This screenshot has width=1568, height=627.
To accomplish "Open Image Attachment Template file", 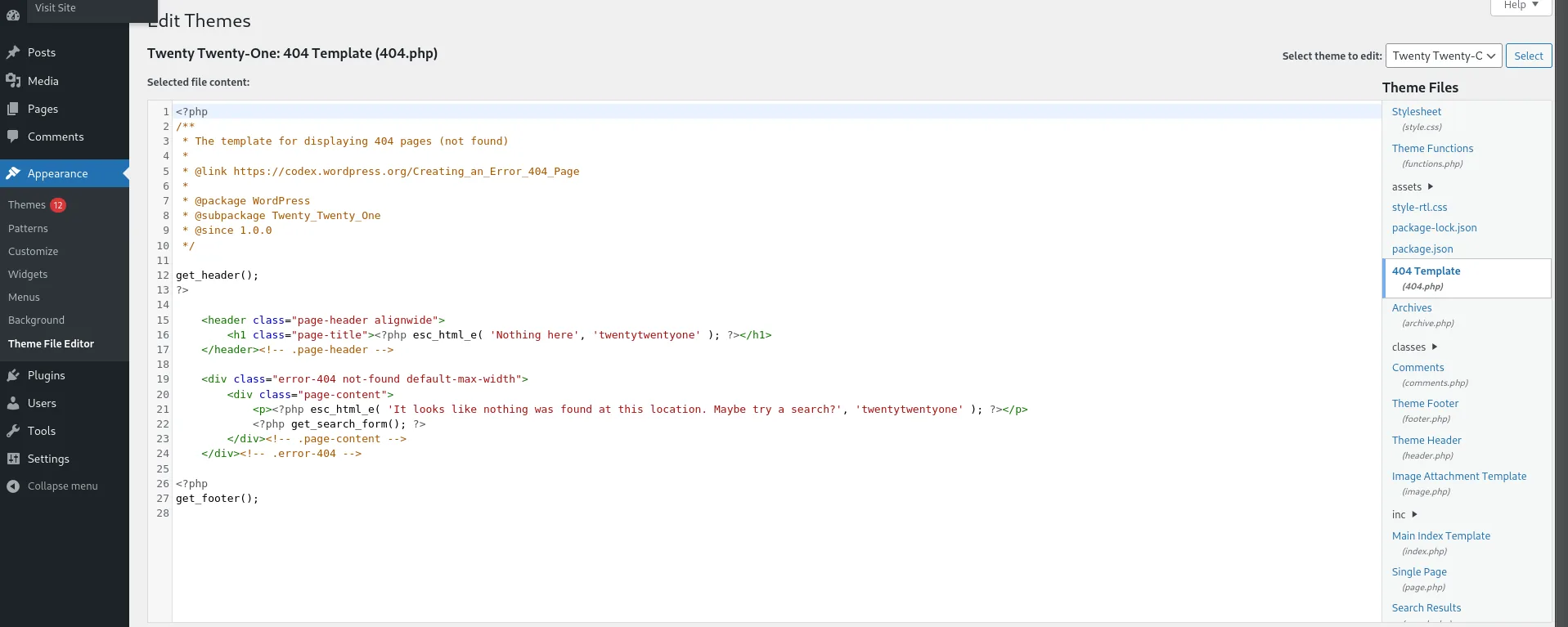I will click(x=1459, y=477).
